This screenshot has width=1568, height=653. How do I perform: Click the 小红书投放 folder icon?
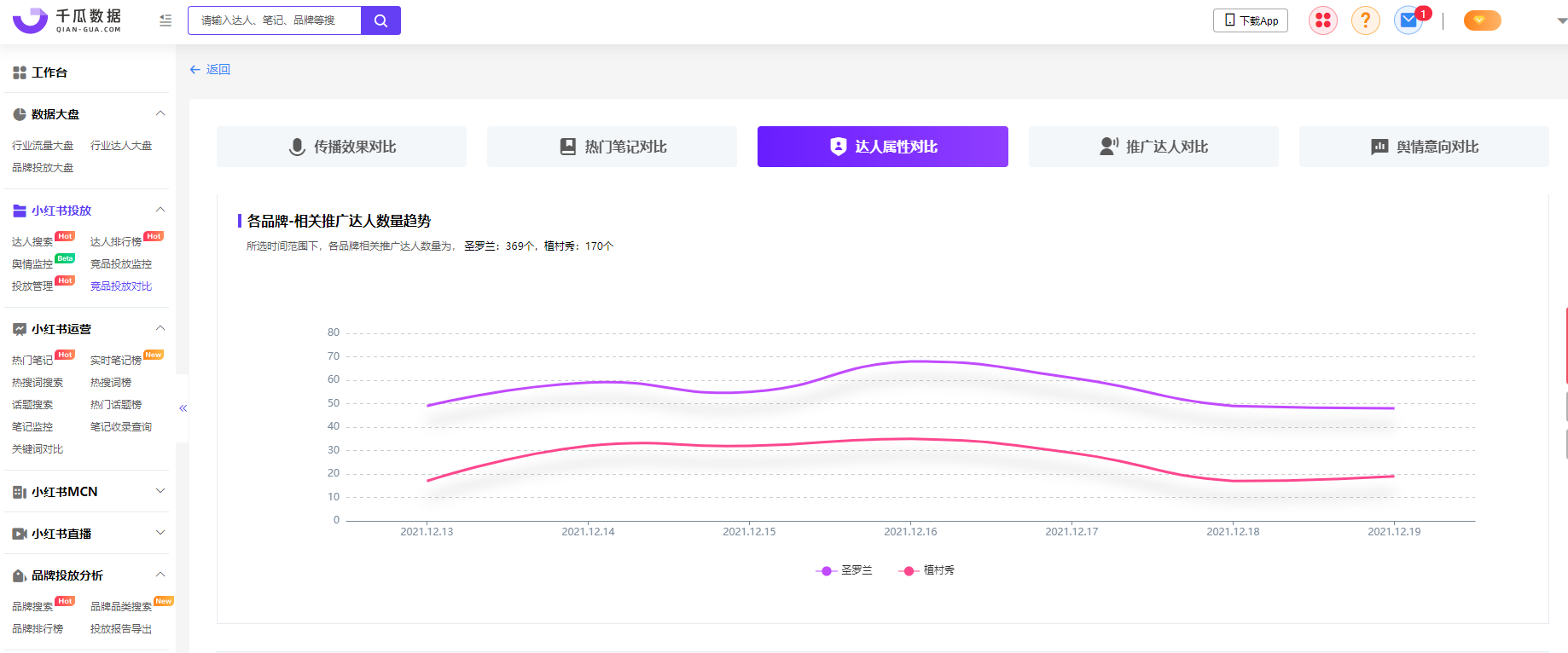coord(20,211)
